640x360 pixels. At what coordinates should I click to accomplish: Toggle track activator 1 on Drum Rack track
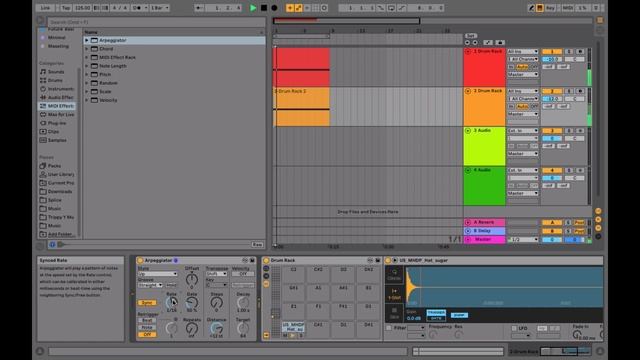(x=552, y=52)
